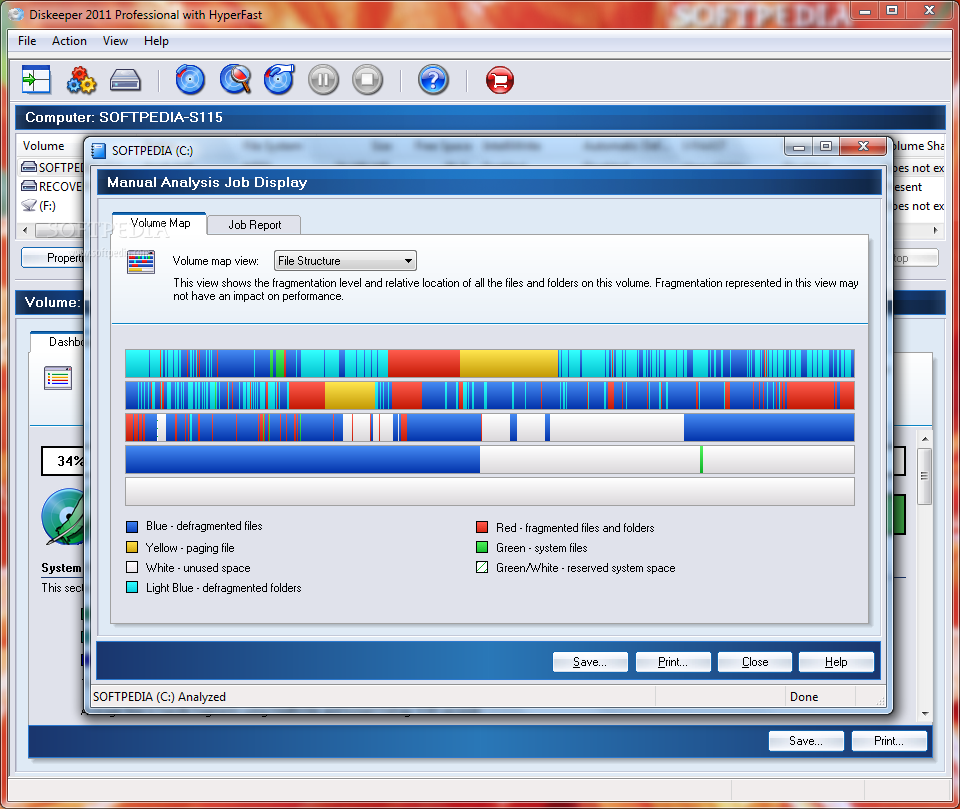
Task: Click Print button in analysis dialog
Action: (x=673, y=662)
